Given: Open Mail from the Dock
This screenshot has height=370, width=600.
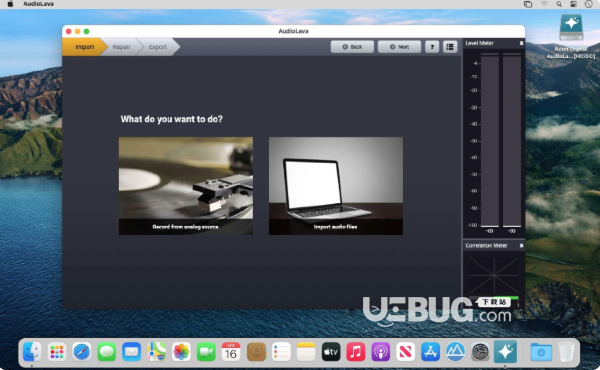Looking at the screenshot, I should click(x=132, y=352).
